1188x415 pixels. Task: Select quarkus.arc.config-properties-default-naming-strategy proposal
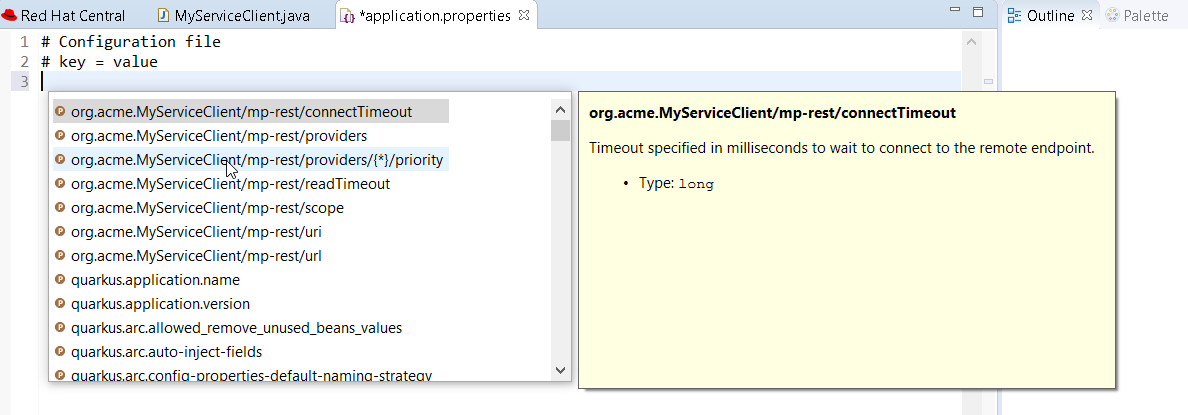pos(251,374)
